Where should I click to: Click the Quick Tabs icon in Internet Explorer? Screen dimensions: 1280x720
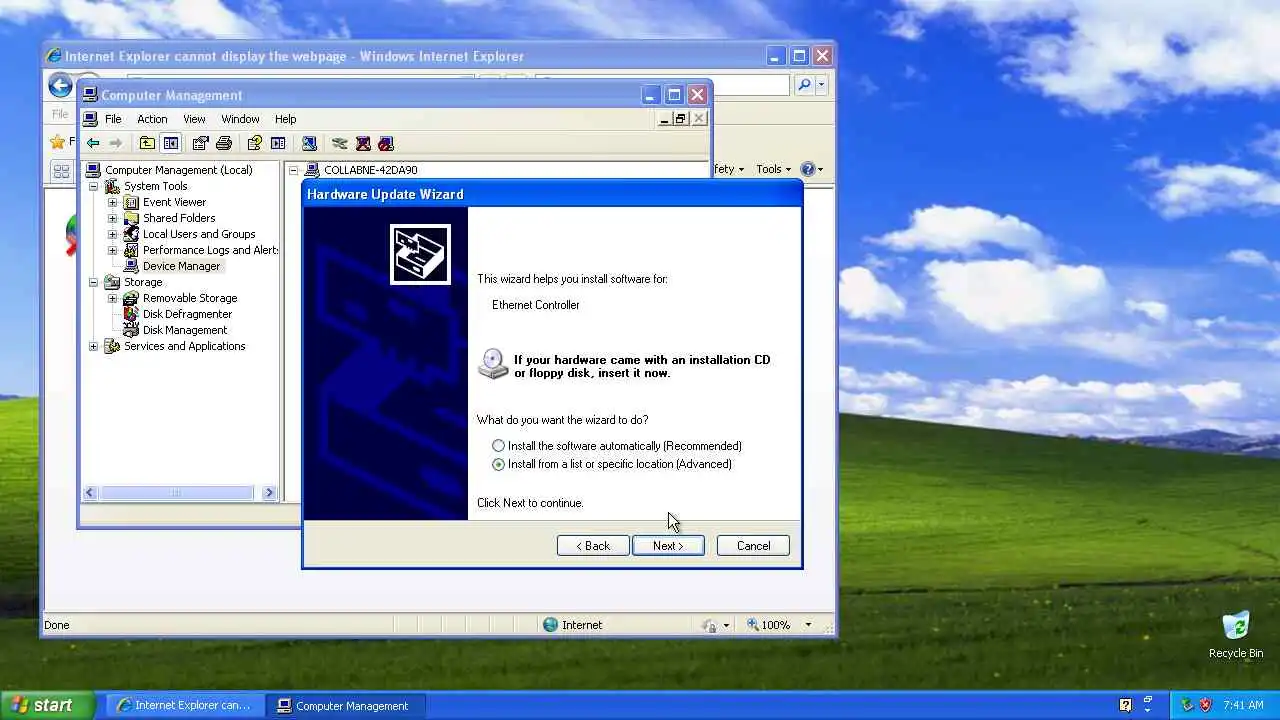coord(61,171)
